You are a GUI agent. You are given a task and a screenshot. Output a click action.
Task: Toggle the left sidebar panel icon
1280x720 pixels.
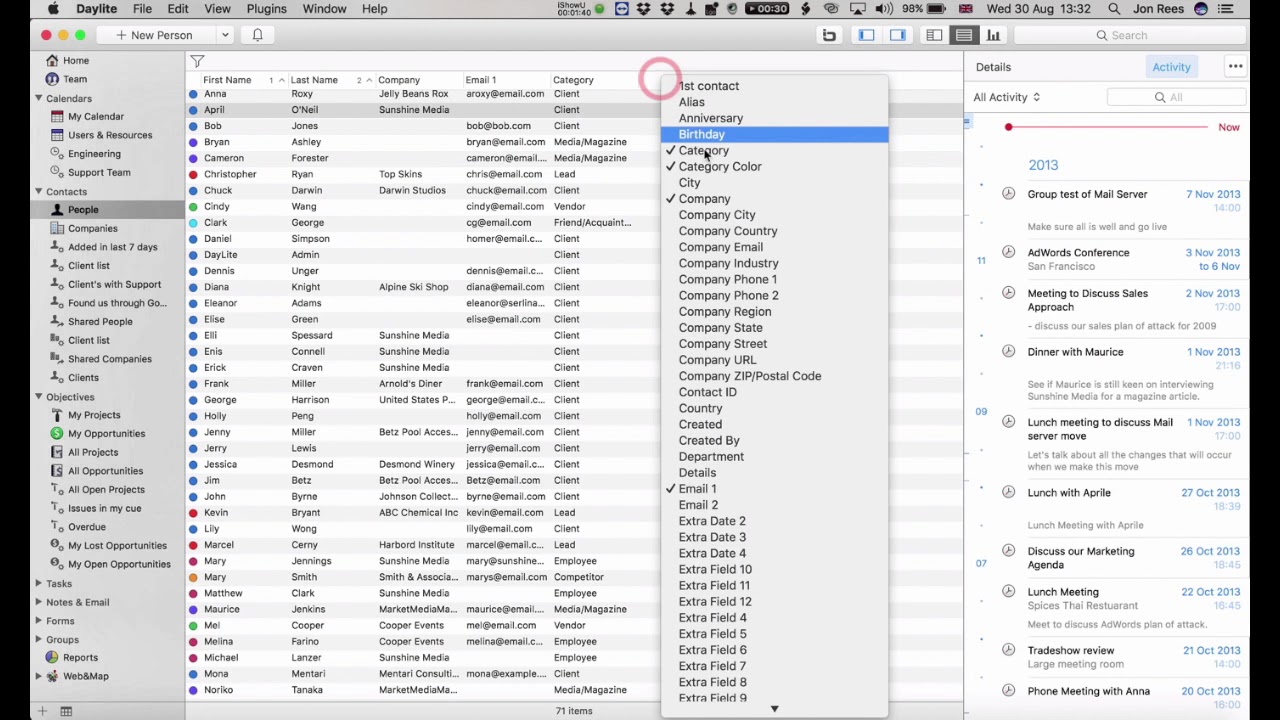pos(866,35)
